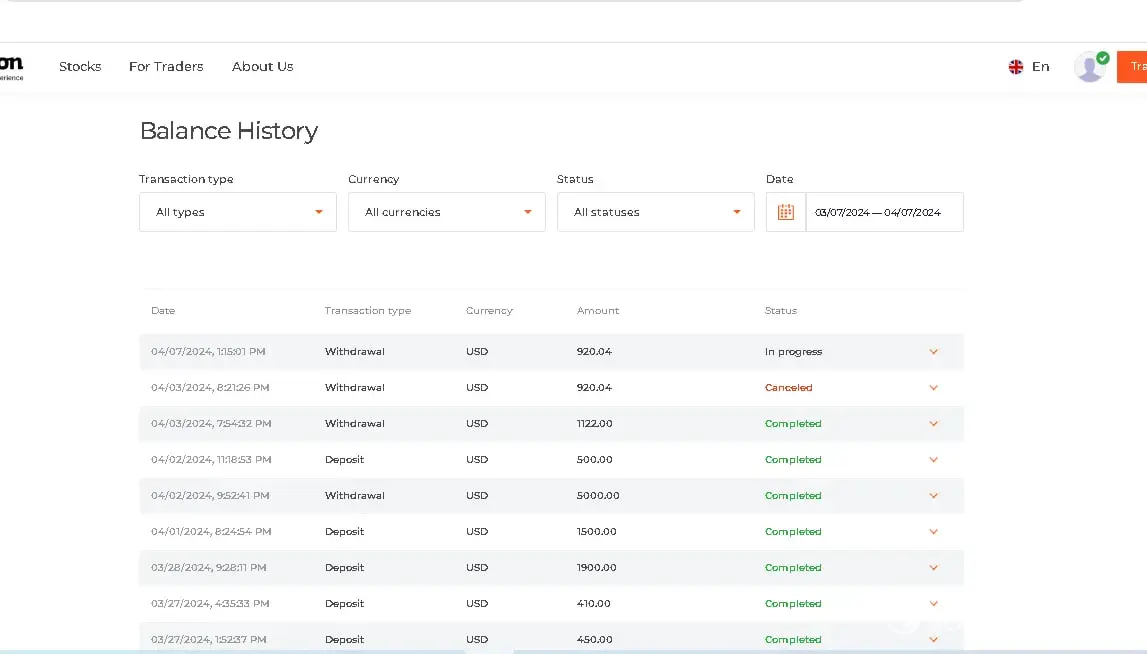Open the Stocks menu item

80,67
